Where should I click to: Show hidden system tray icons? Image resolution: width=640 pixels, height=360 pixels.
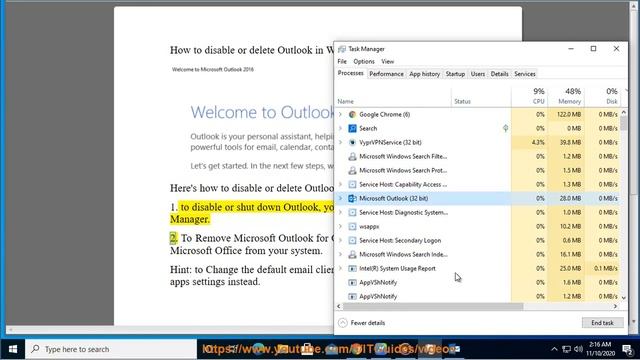[x=554, y=349]
